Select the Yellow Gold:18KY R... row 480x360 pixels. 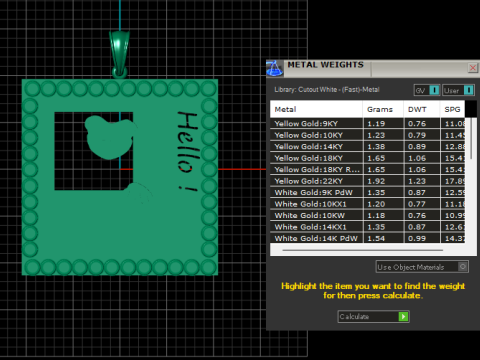pos(367,169)
